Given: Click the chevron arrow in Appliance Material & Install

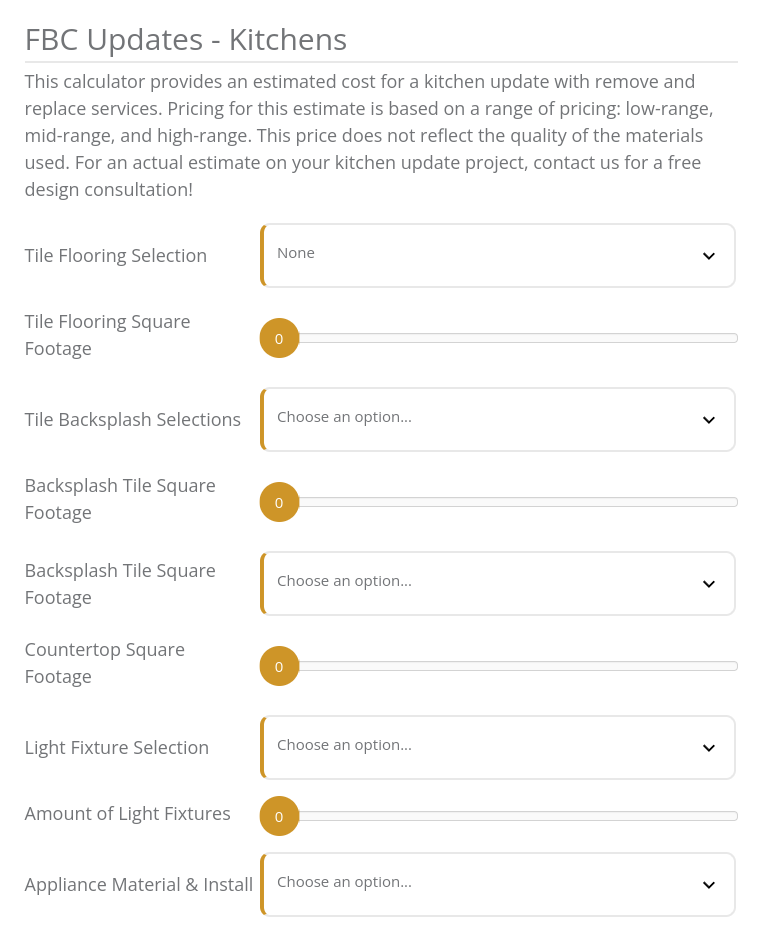Looking at the screenshot, I should pos(708,885).
